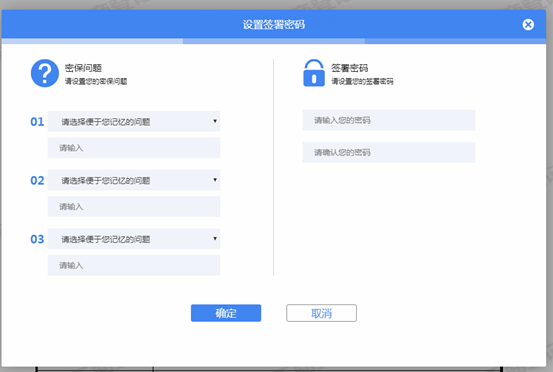Click the 01 number label
Viewport: 553px width, 372px height.
(x=37, y=122)
